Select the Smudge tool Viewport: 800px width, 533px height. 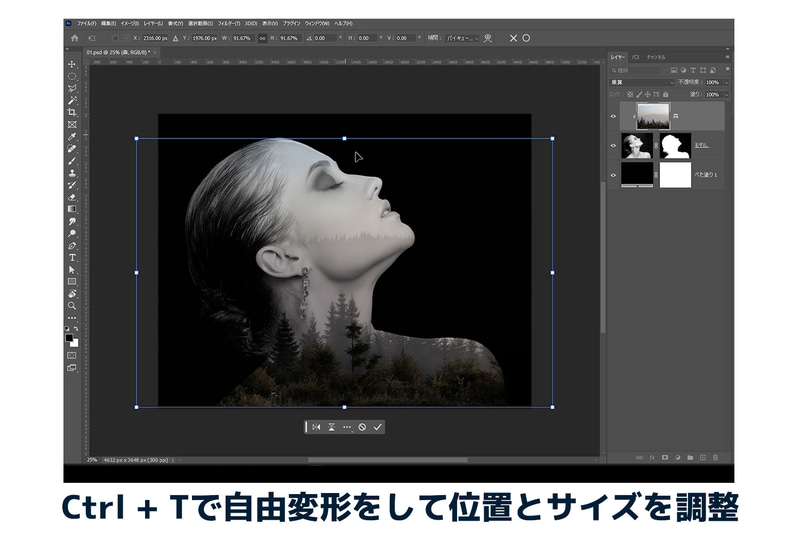click(x=72, y=221)
